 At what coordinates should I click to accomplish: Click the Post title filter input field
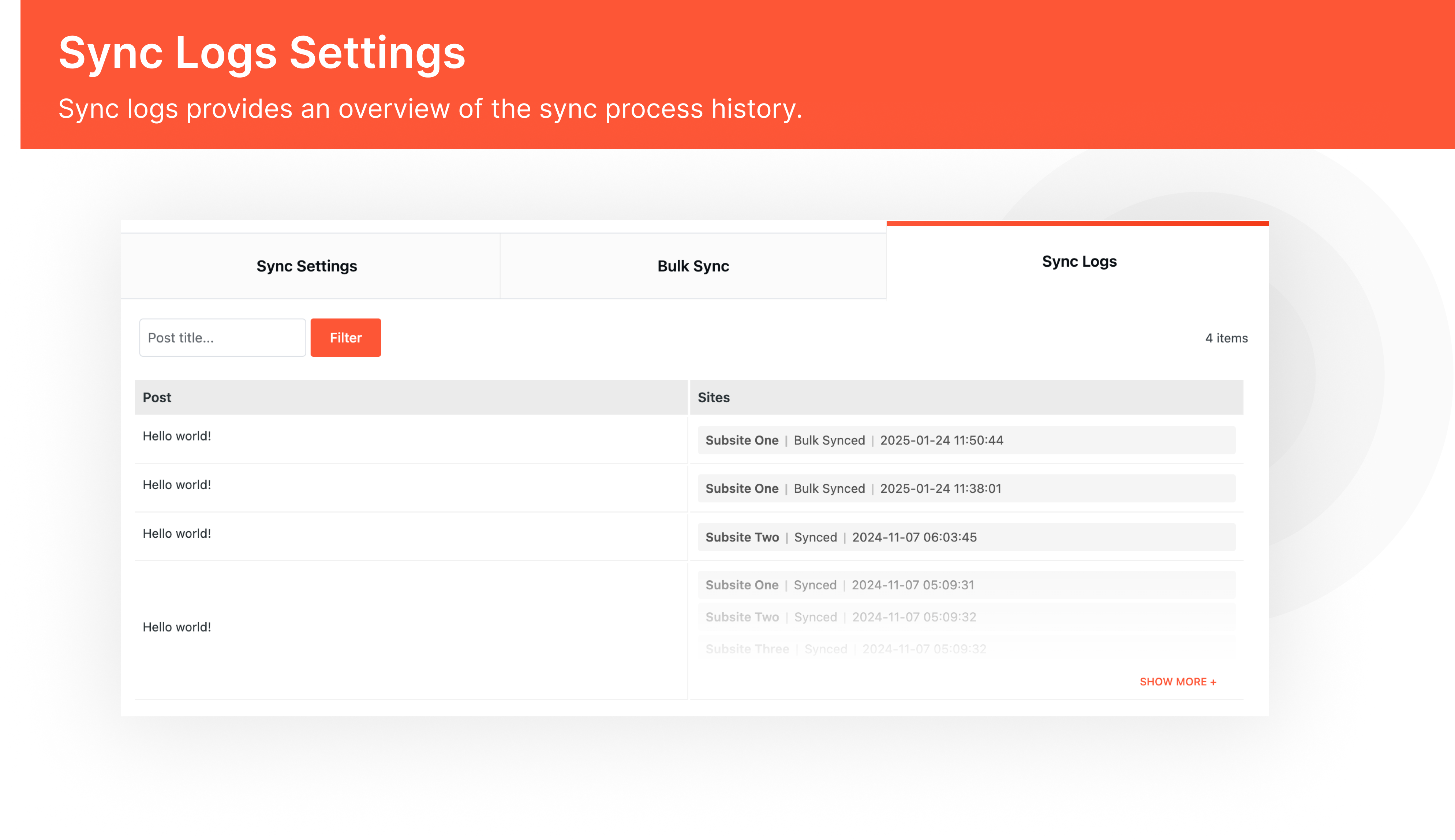coord(222,337)
